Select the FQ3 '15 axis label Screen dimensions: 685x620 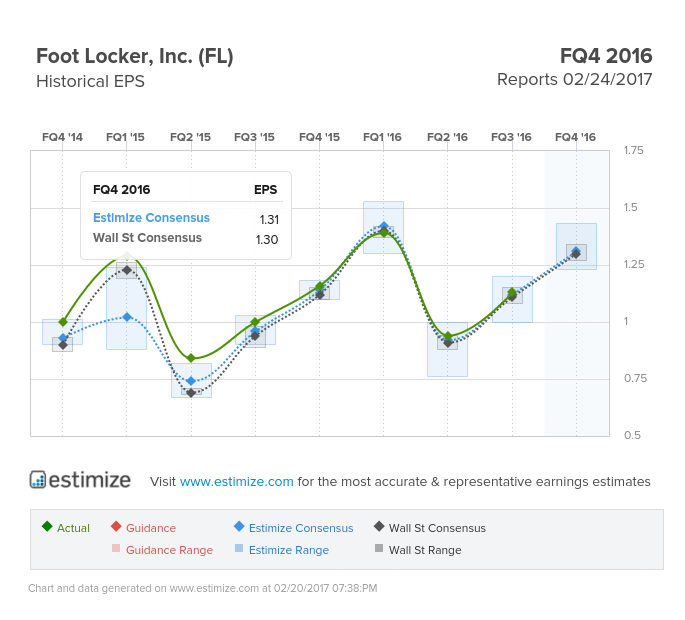(x=254, y=137)
